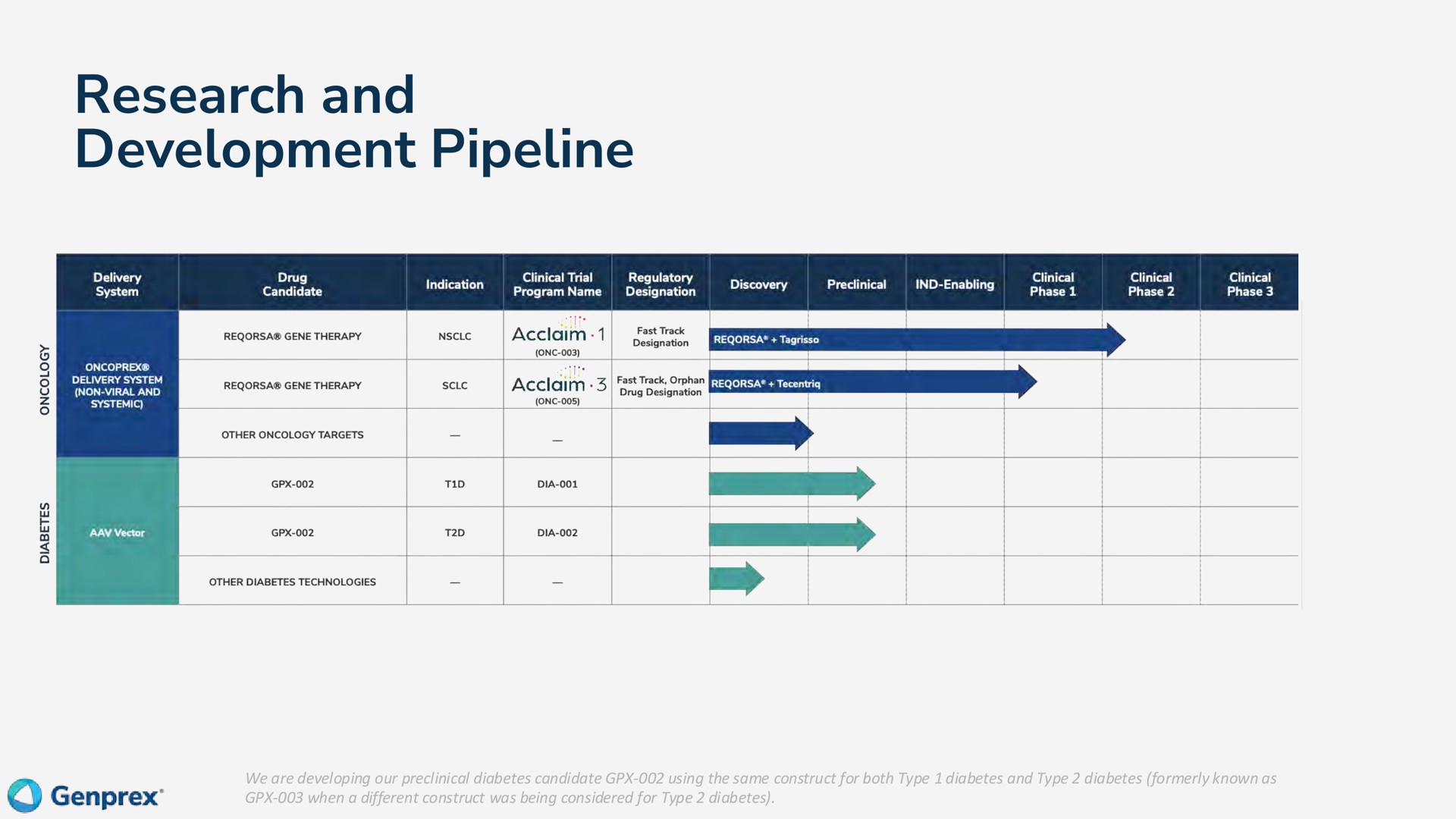Select the Regulatory Designation column header
The height and width of the screenshot is (819, 1456).
pyautogui.click(x=661, y=283)
